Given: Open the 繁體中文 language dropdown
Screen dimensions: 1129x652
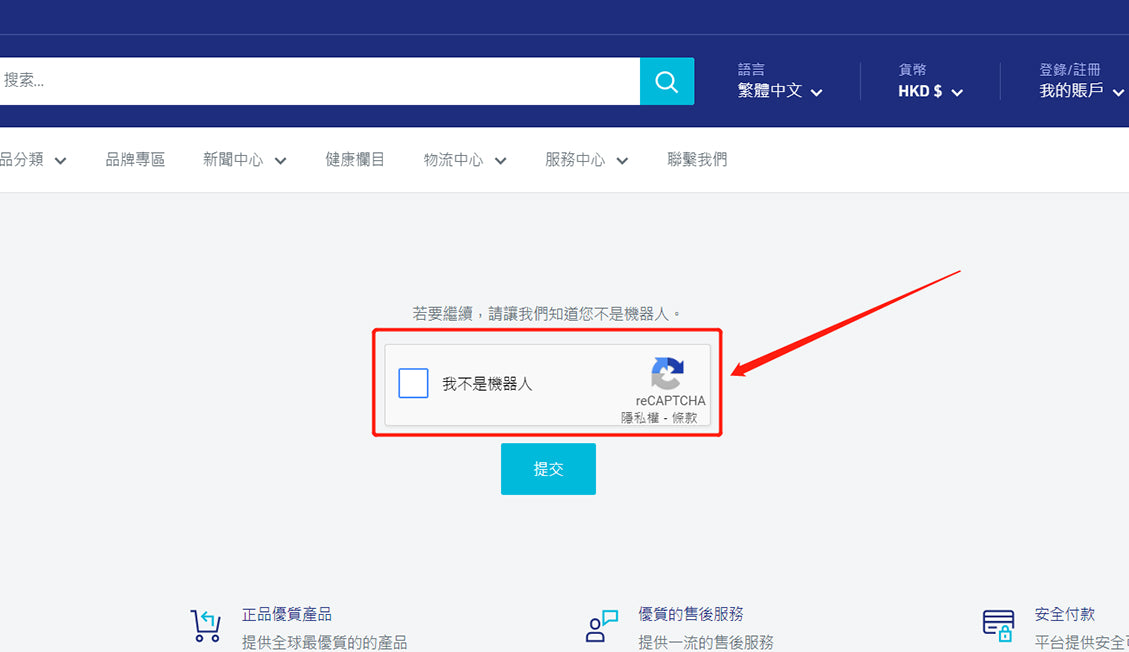Looking at the screenshot, I should [x=780, y=91].
